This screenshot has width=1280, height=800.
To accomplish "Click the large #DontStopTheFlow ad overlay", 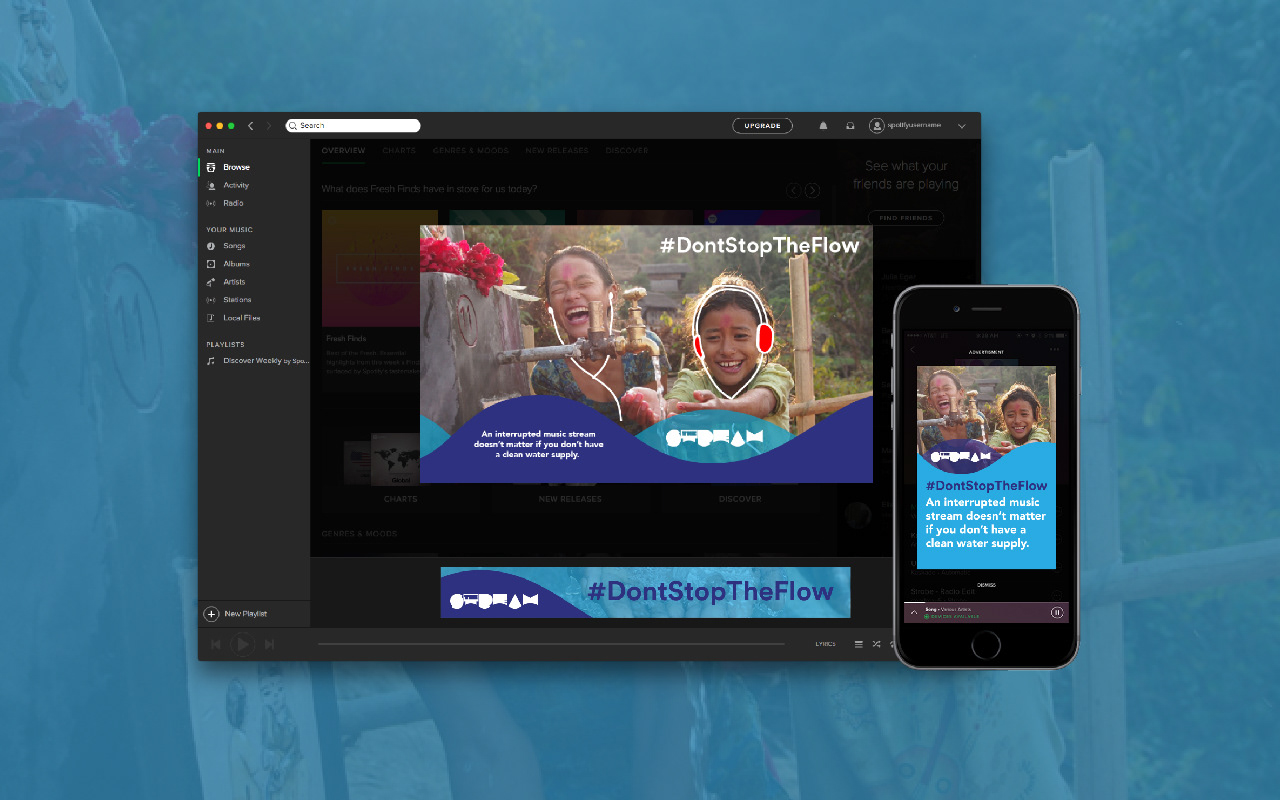I will point(646,354).
